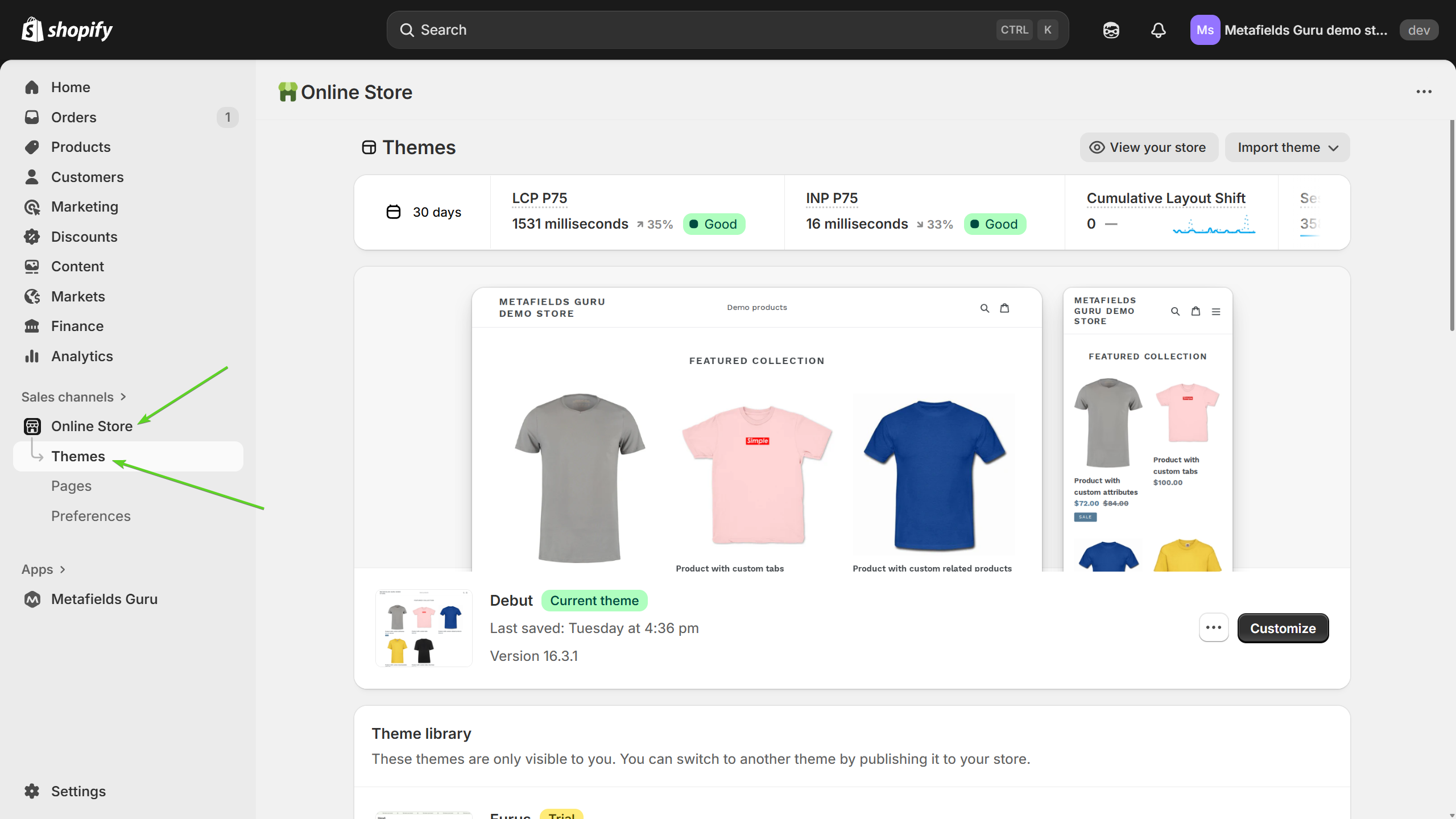
Task: Open Settings at sidebar bottom
Action: (78, 791)
